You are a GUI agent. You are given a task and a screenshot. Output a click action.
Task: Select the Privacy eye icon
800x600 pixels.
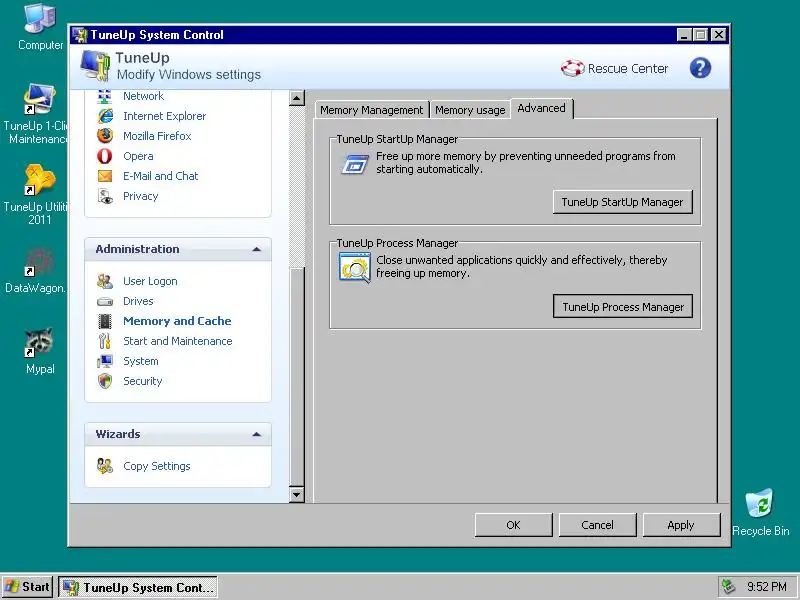(x=105, y=196)
